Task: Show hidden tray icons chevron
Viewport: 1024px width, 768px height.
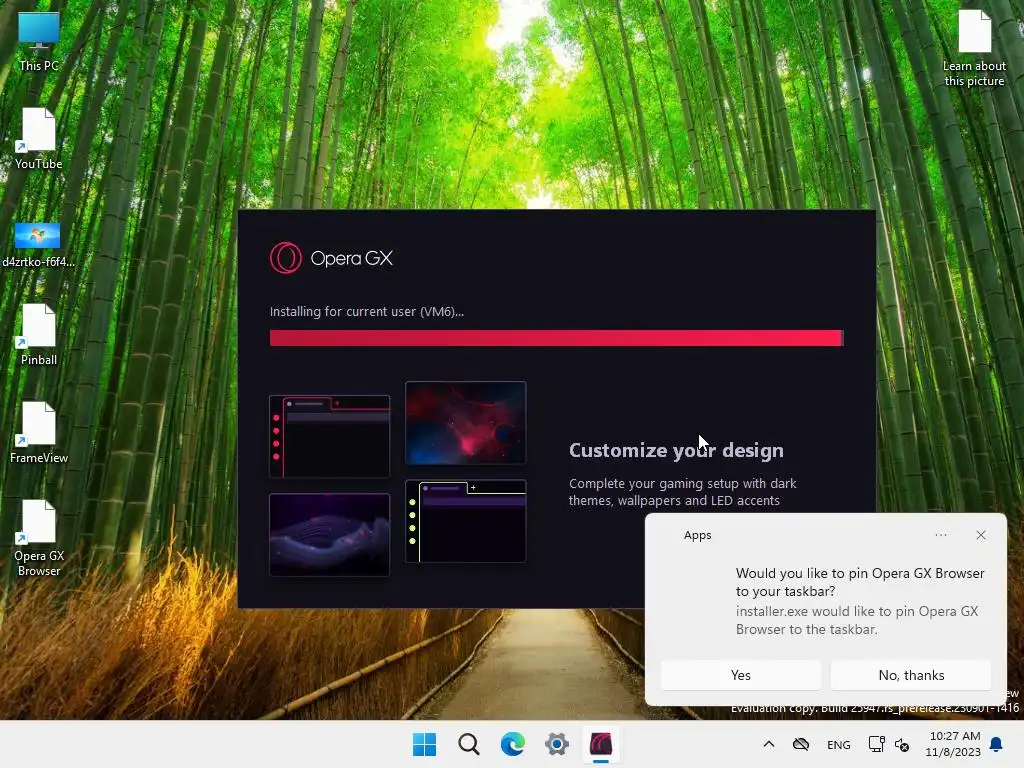Action: [x=769, y=744]
